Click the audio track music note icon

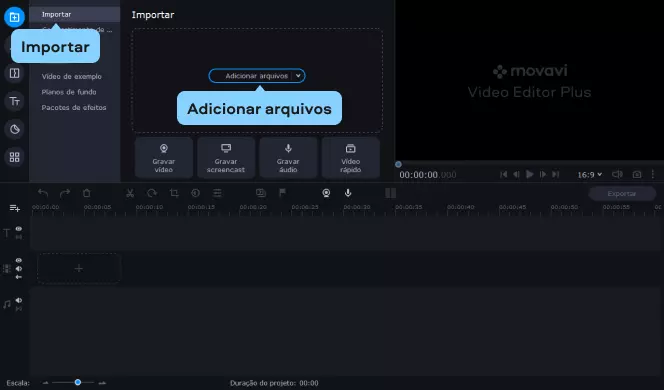pos(6,304)
